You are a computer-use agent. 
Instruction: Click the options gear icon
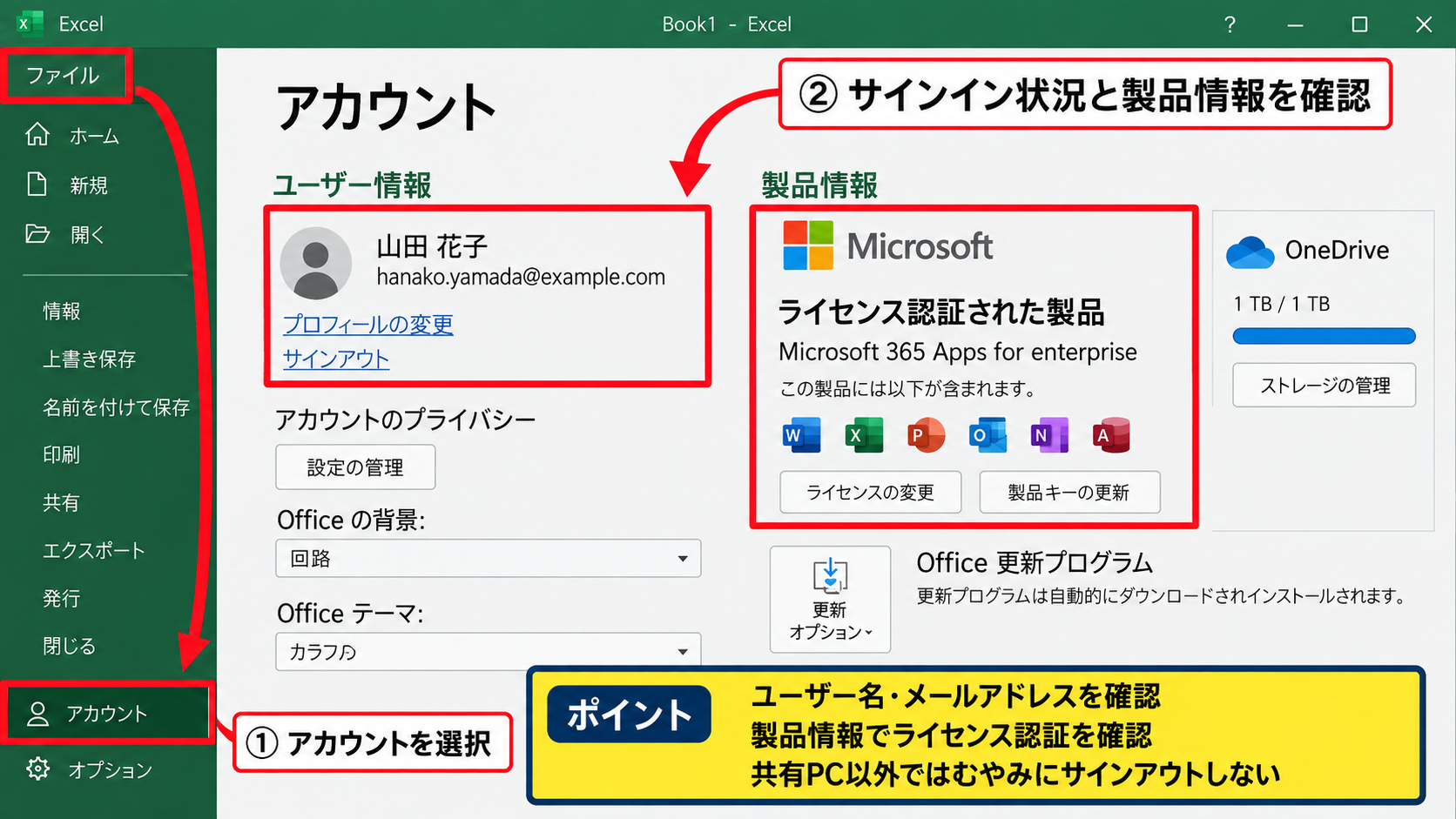coord(37,769)
